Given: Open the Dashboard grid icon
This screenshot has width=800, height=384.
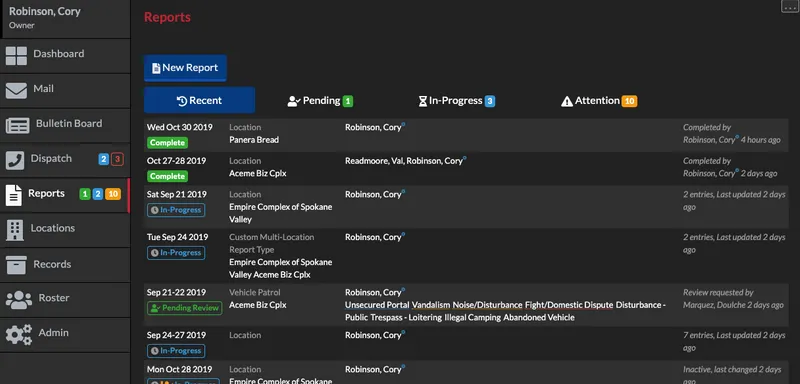Looking at the screenshot, I should point(16,56).
